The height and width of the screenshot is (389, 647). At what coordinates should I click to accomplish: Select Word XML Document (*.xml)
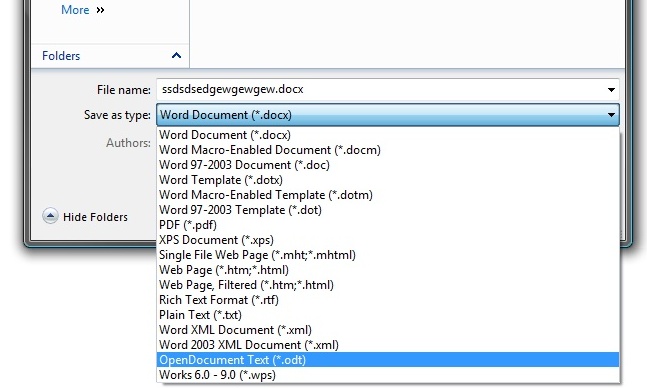coord(388,330)
